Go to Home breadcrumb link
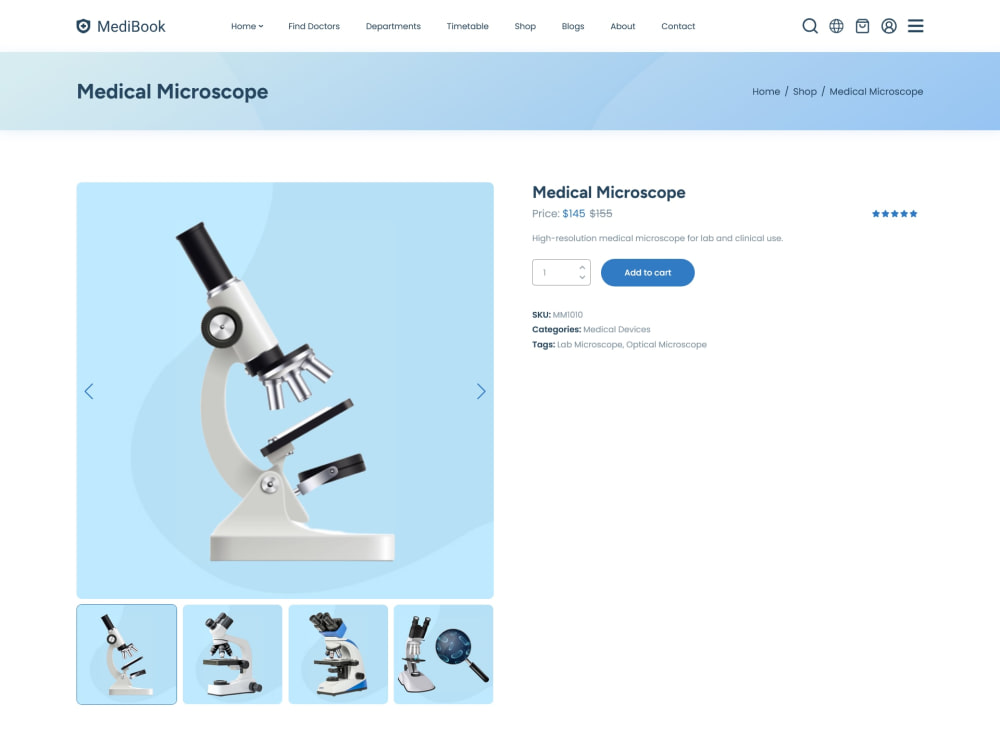The image size is (1000, 750). coord(766,91)
